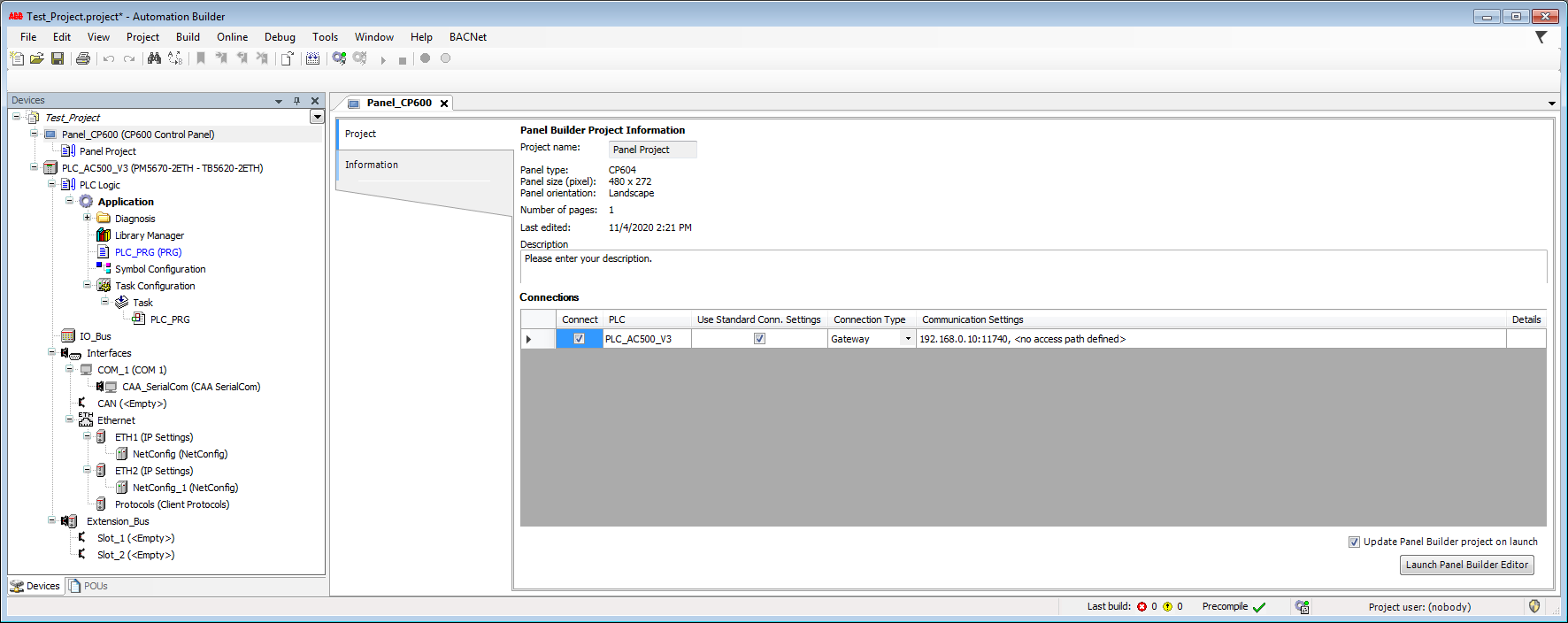Click the New Project toolbar icon
This screenshot has height=623, width=1568.
pos(17,58)
